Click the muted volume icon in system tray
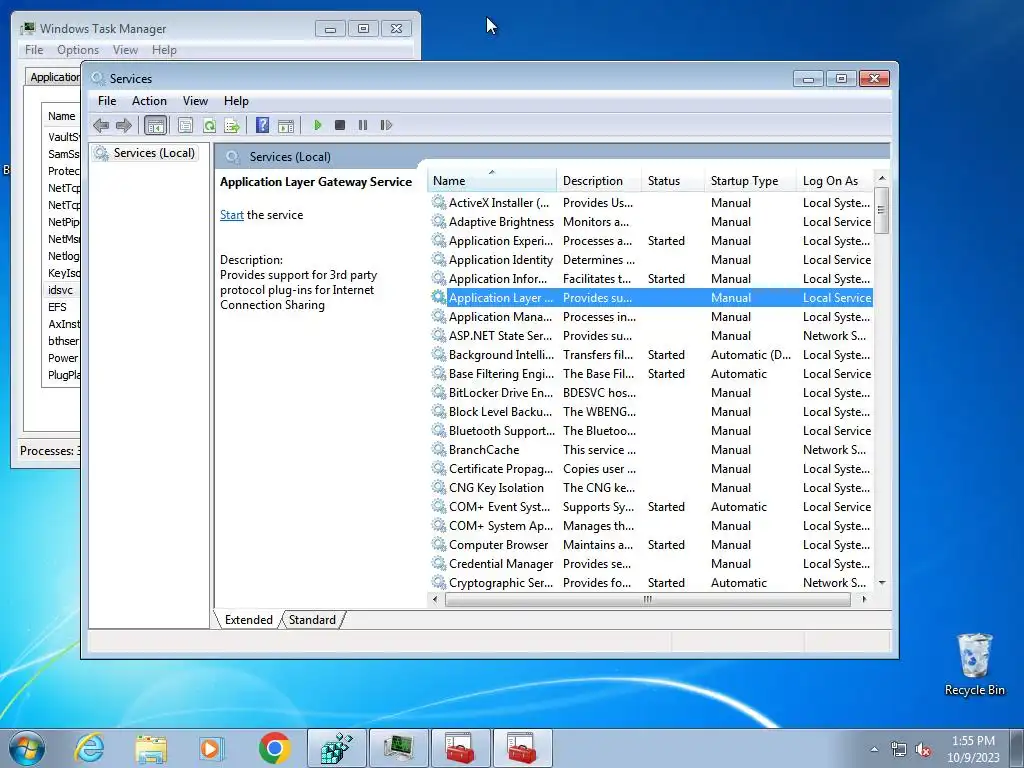The image size is (1024, 768). tap(923, 750)
